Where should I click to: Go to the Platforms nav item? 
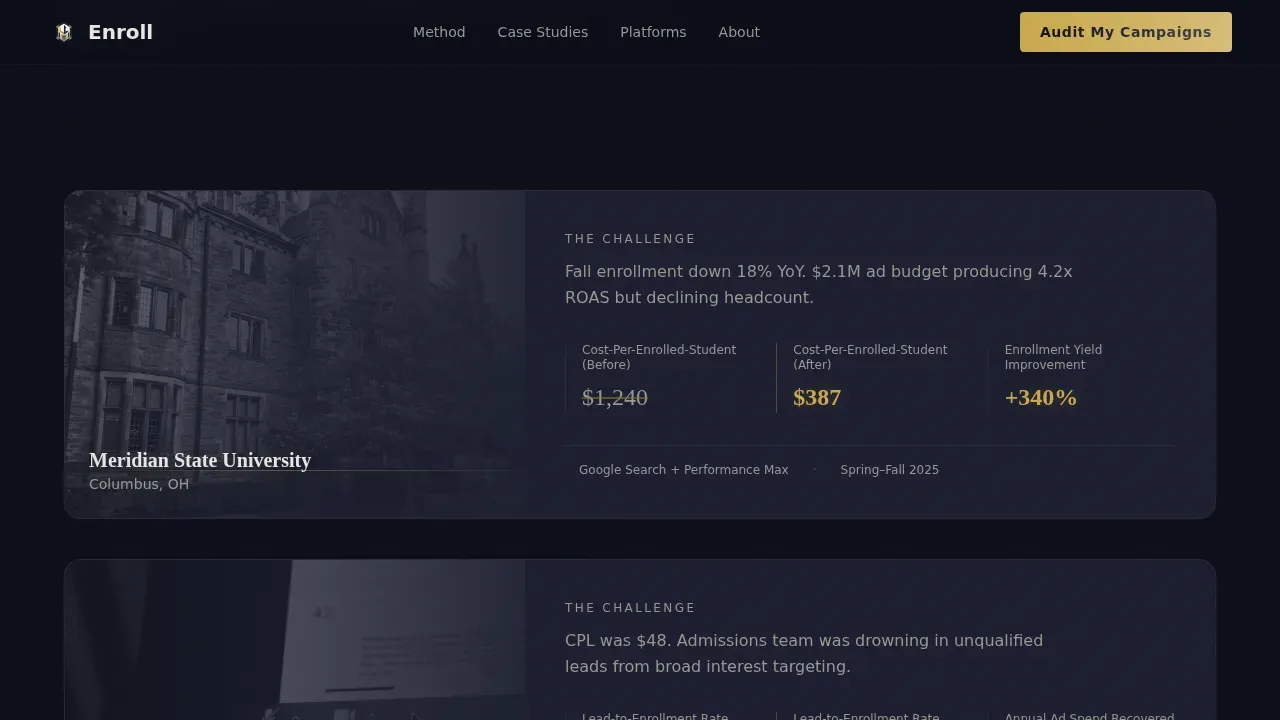(653, 32)
